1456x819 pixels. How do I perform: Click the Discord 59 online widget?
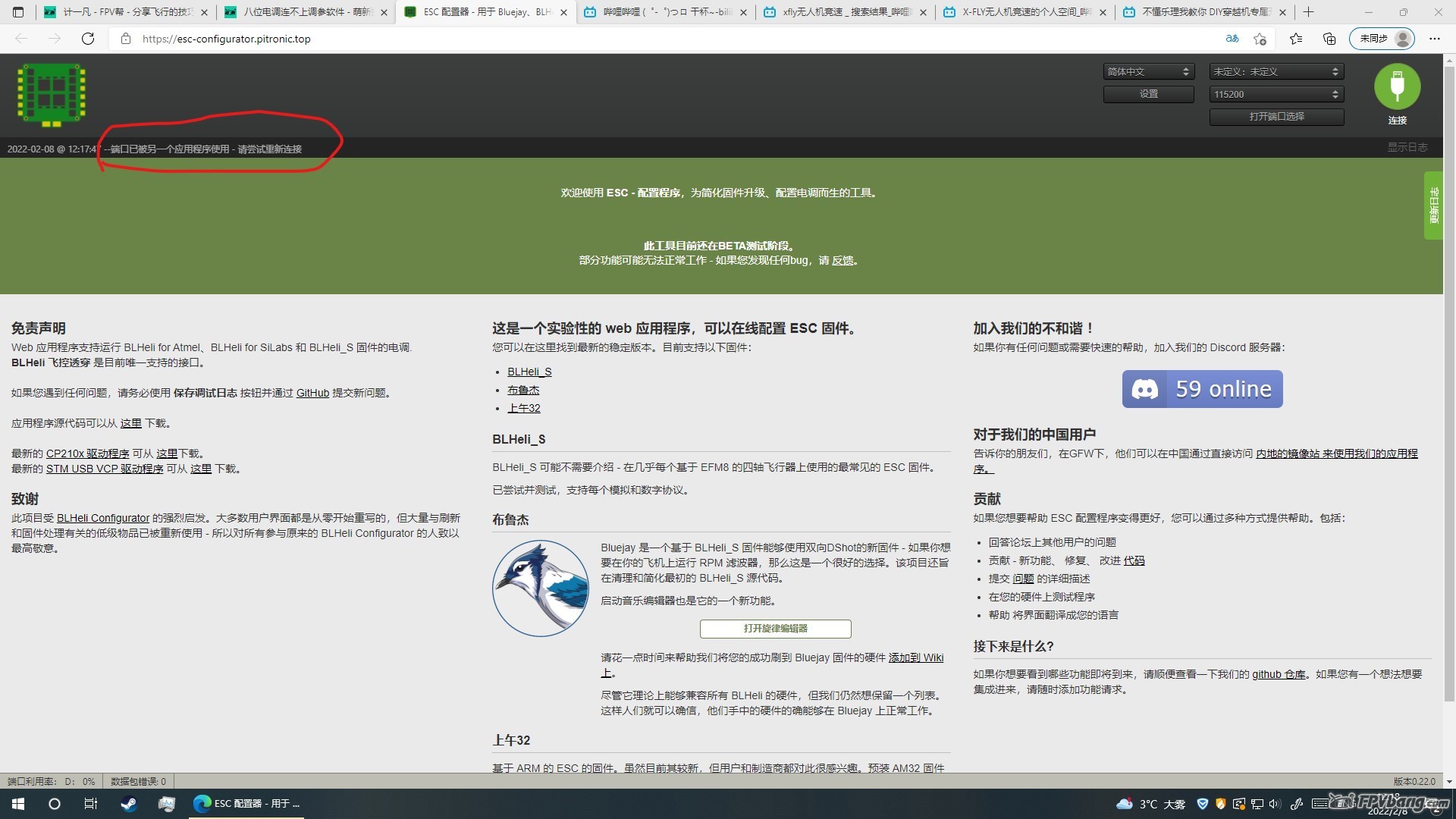point(1202,389)
